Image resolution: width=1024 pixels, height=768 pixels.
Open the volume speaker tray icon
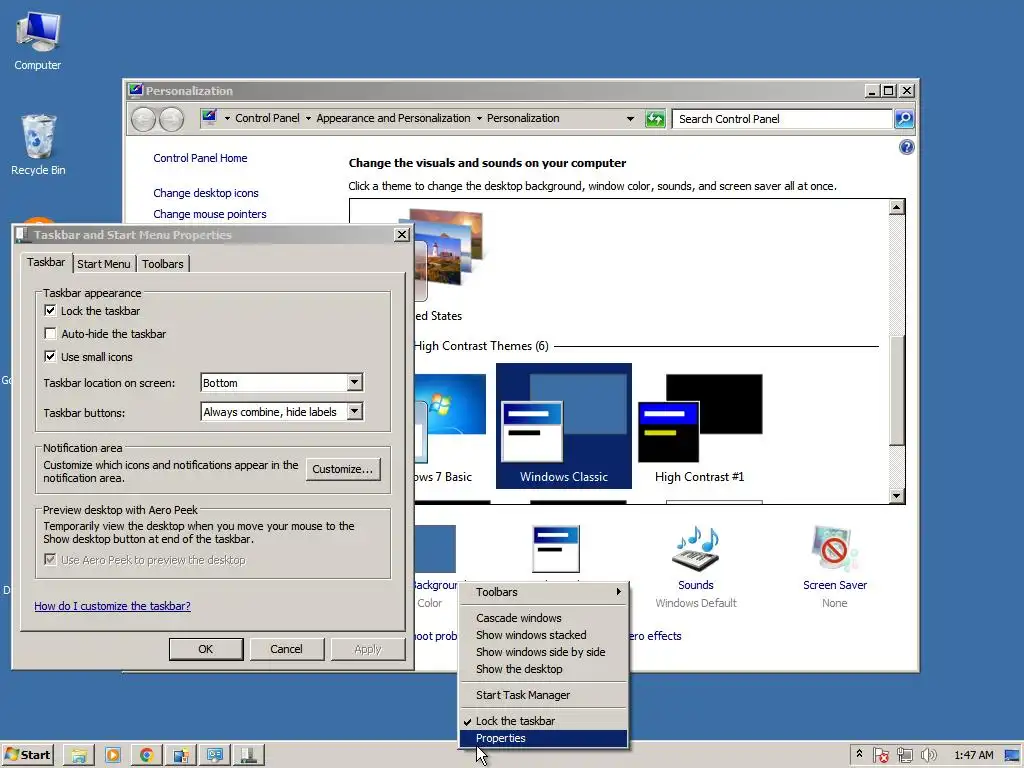pos(929,755)
